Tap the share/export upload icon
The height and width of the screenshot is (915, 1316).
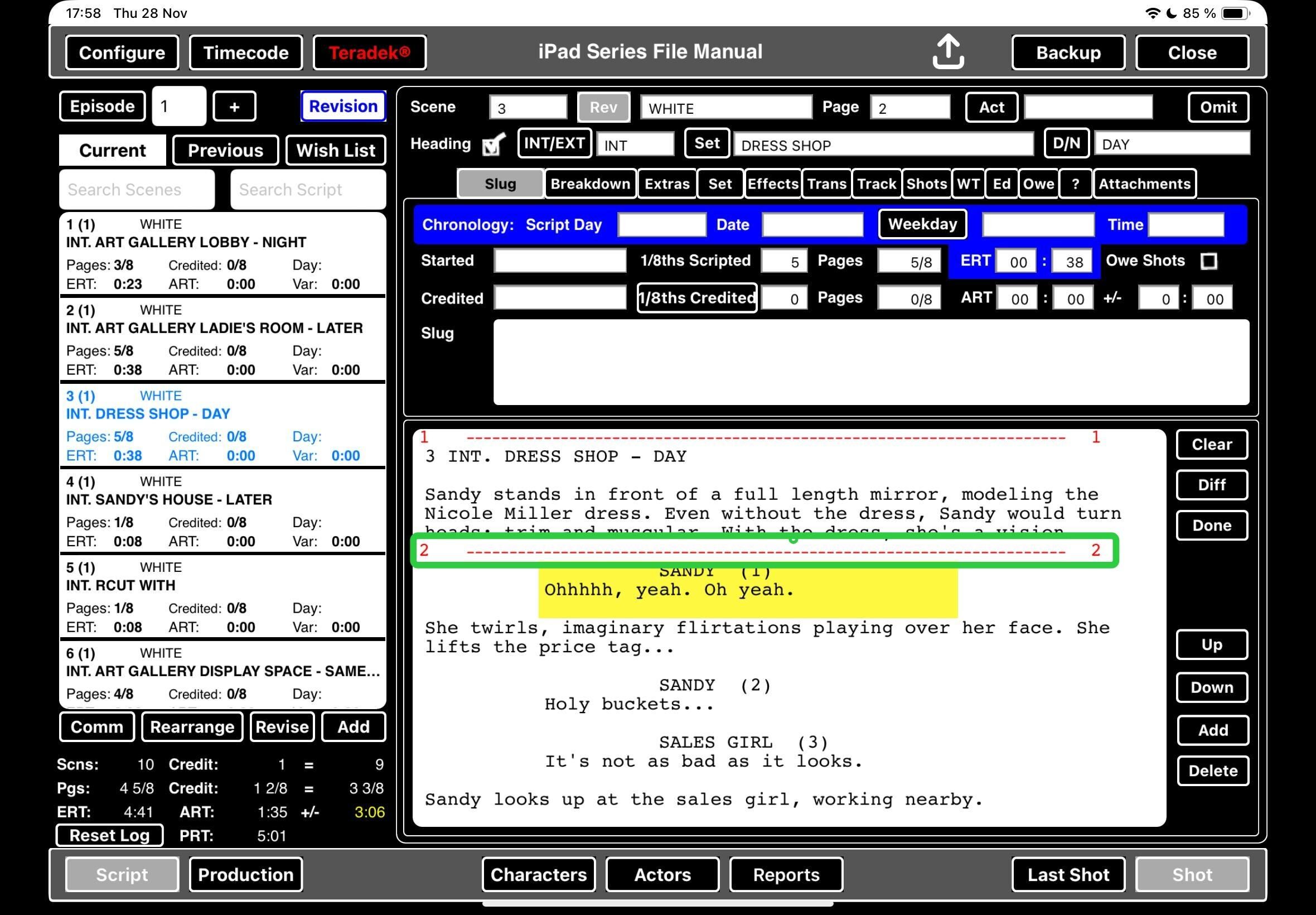click(947, 52)
